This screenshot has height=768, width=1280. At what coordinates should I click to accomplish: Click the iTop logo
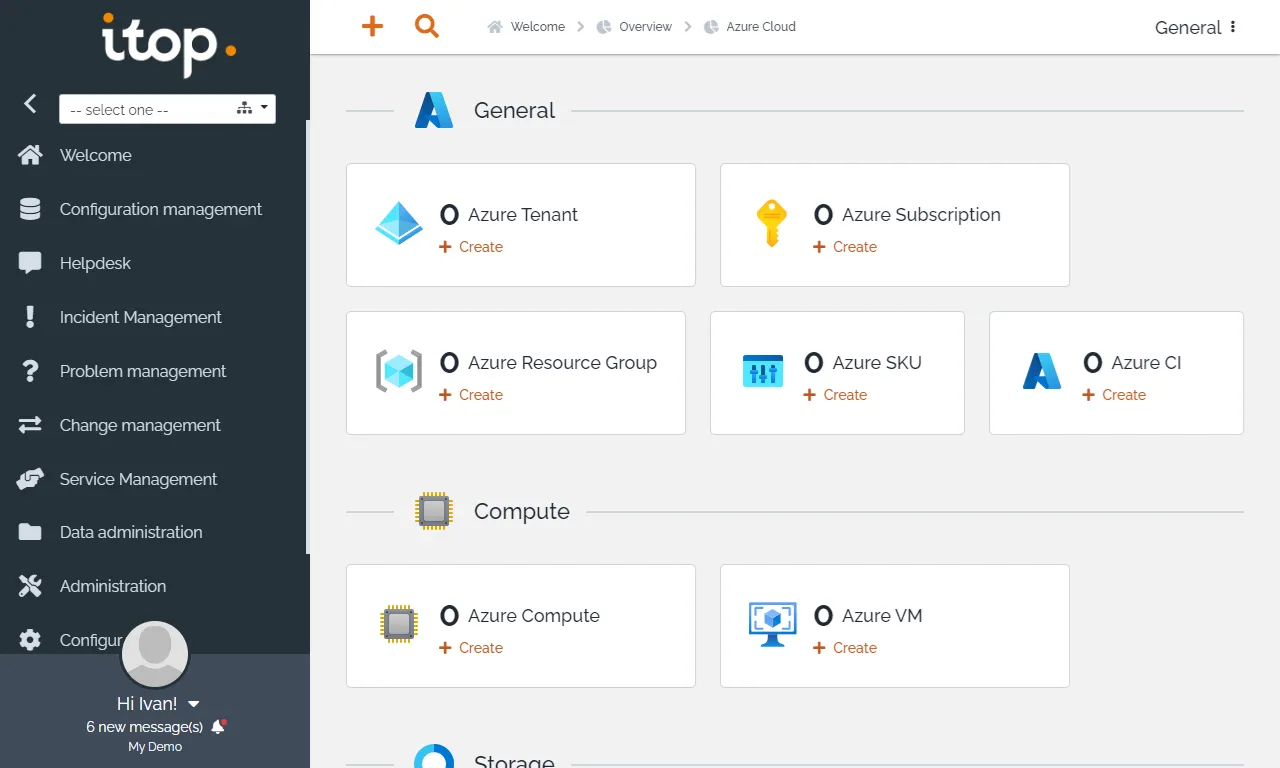pyautogui.click(x=169, y=44)
